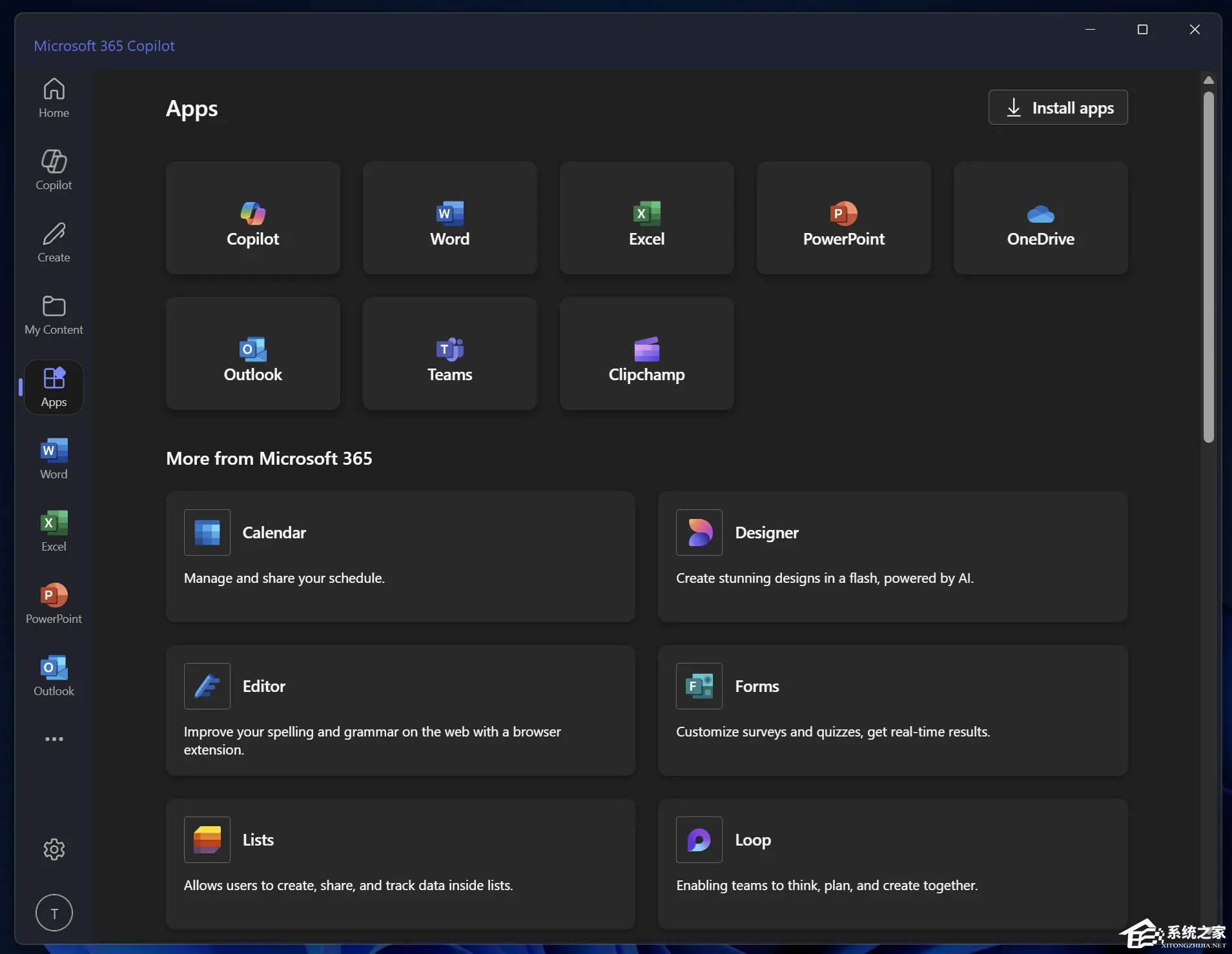Launch Teams from the app grid

coord(449,354)
